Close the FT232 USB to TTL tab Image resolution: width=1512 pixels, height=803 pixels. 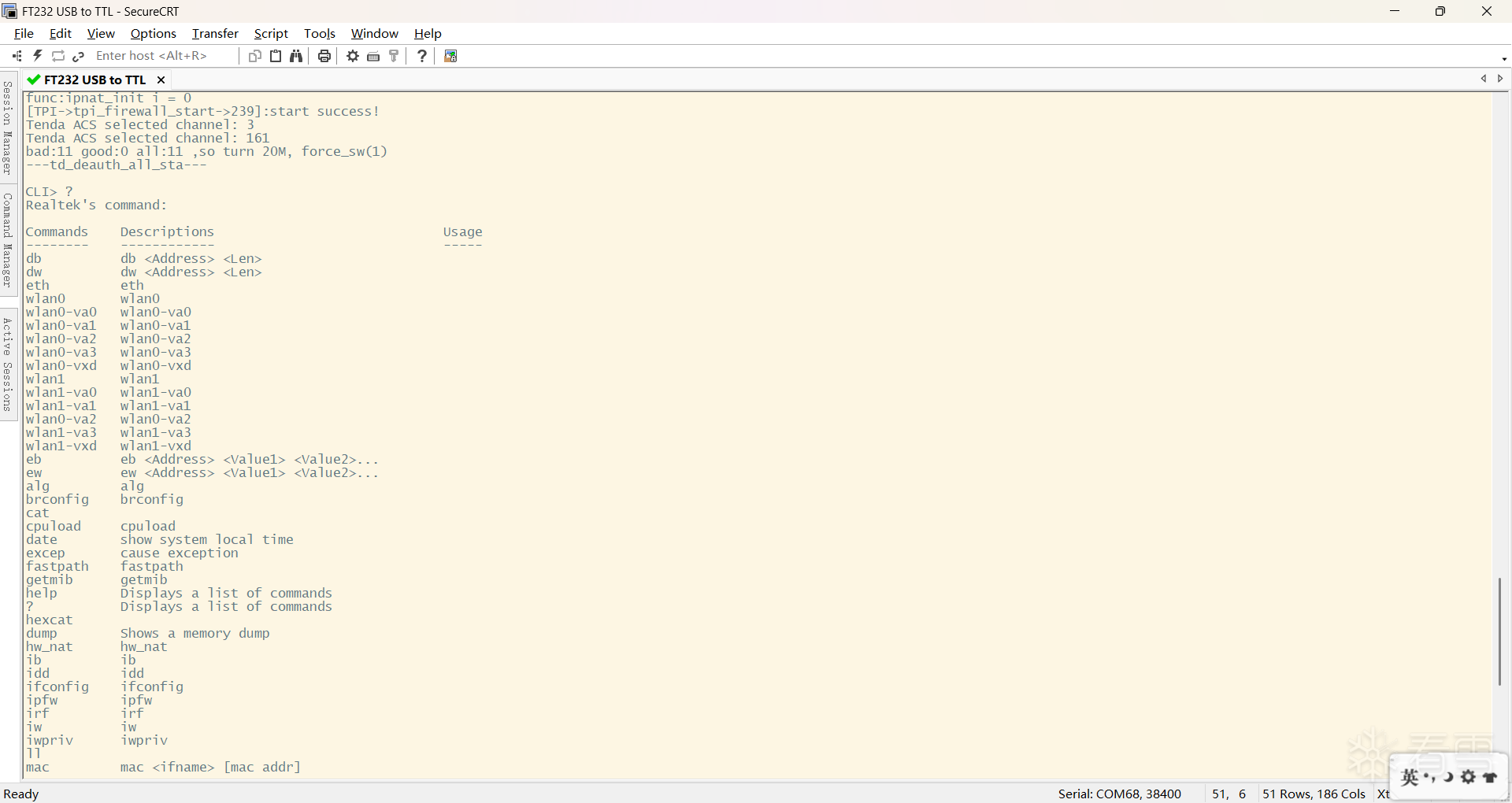click(161, 80)
